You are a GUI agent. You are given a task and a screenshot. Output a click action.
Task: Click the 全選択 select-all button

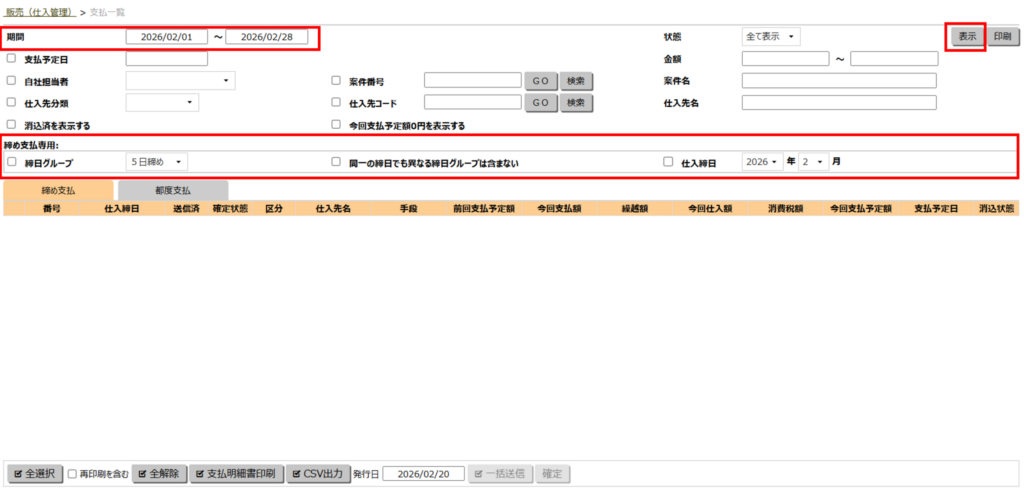[35, 473]
